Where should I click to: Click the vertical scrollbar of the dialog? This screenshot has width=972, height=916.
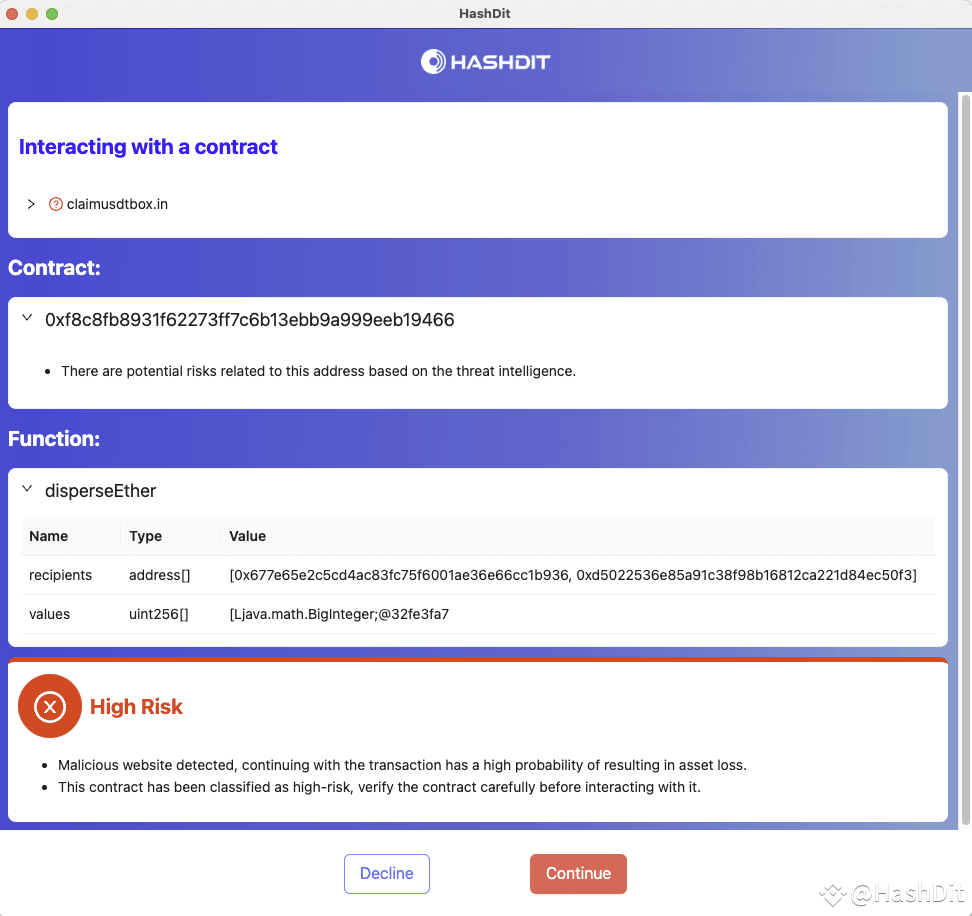(x=965, y=459)
